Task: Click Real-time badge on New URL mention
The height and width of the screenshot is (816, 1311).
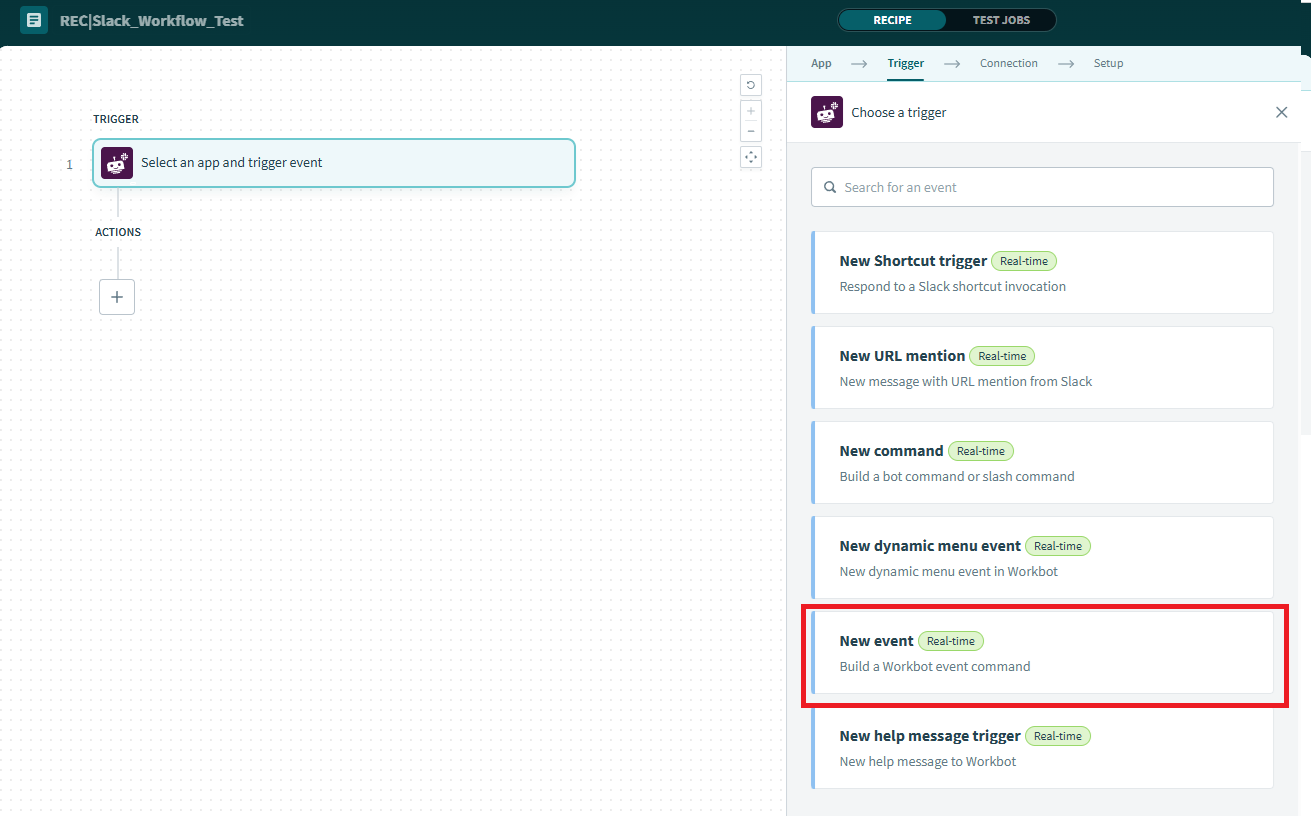Action: point(1002,356)
